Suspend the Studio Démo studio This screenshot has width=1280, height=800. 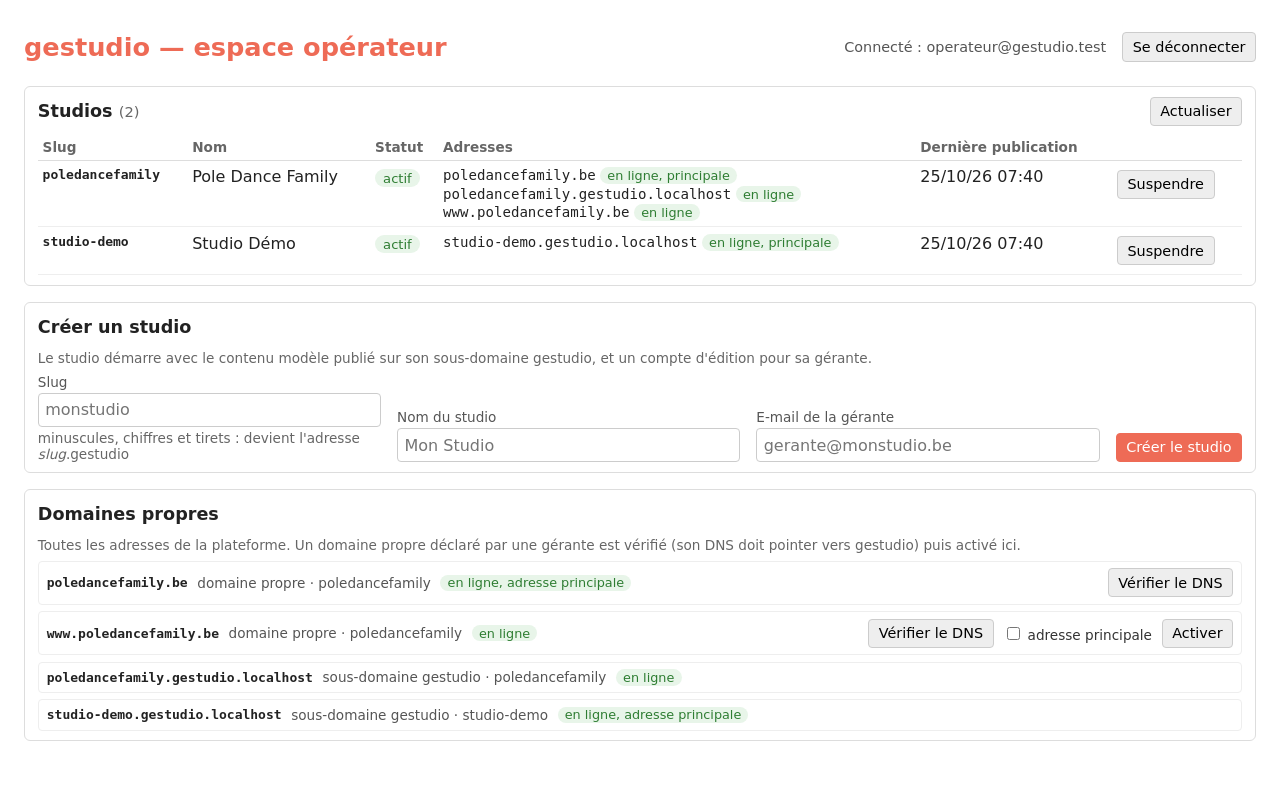tap(1165, 250)
